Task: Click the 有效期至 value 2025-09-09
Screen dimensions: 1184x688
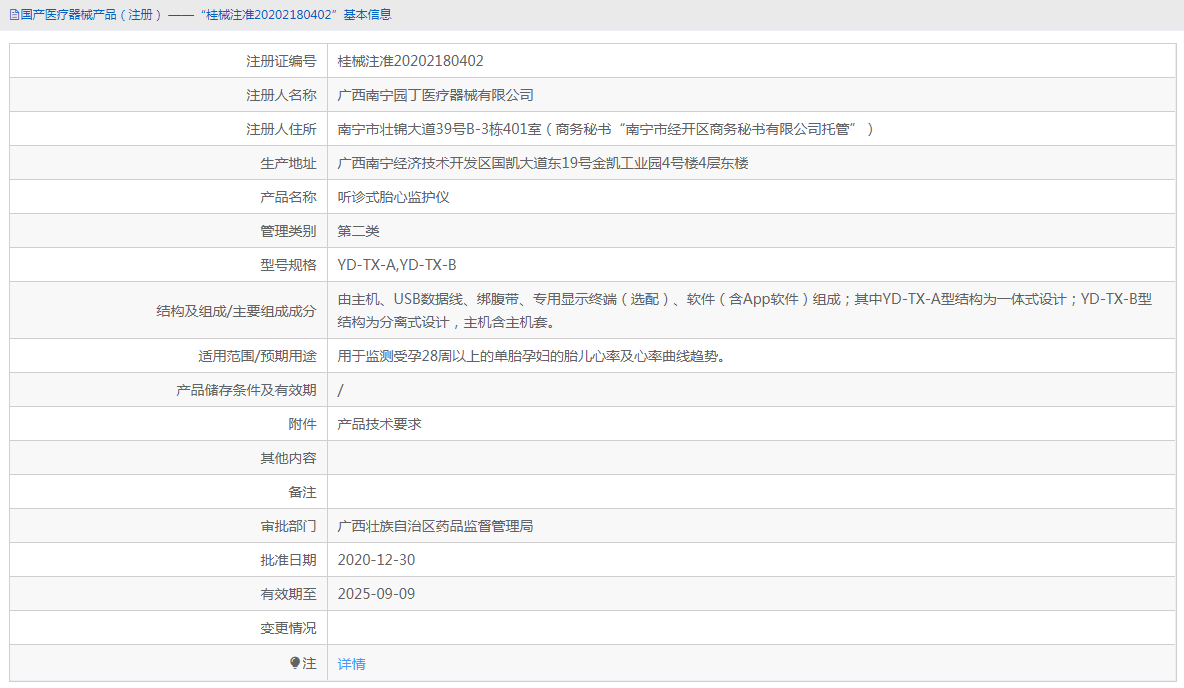Action: (x=377, y=594)
